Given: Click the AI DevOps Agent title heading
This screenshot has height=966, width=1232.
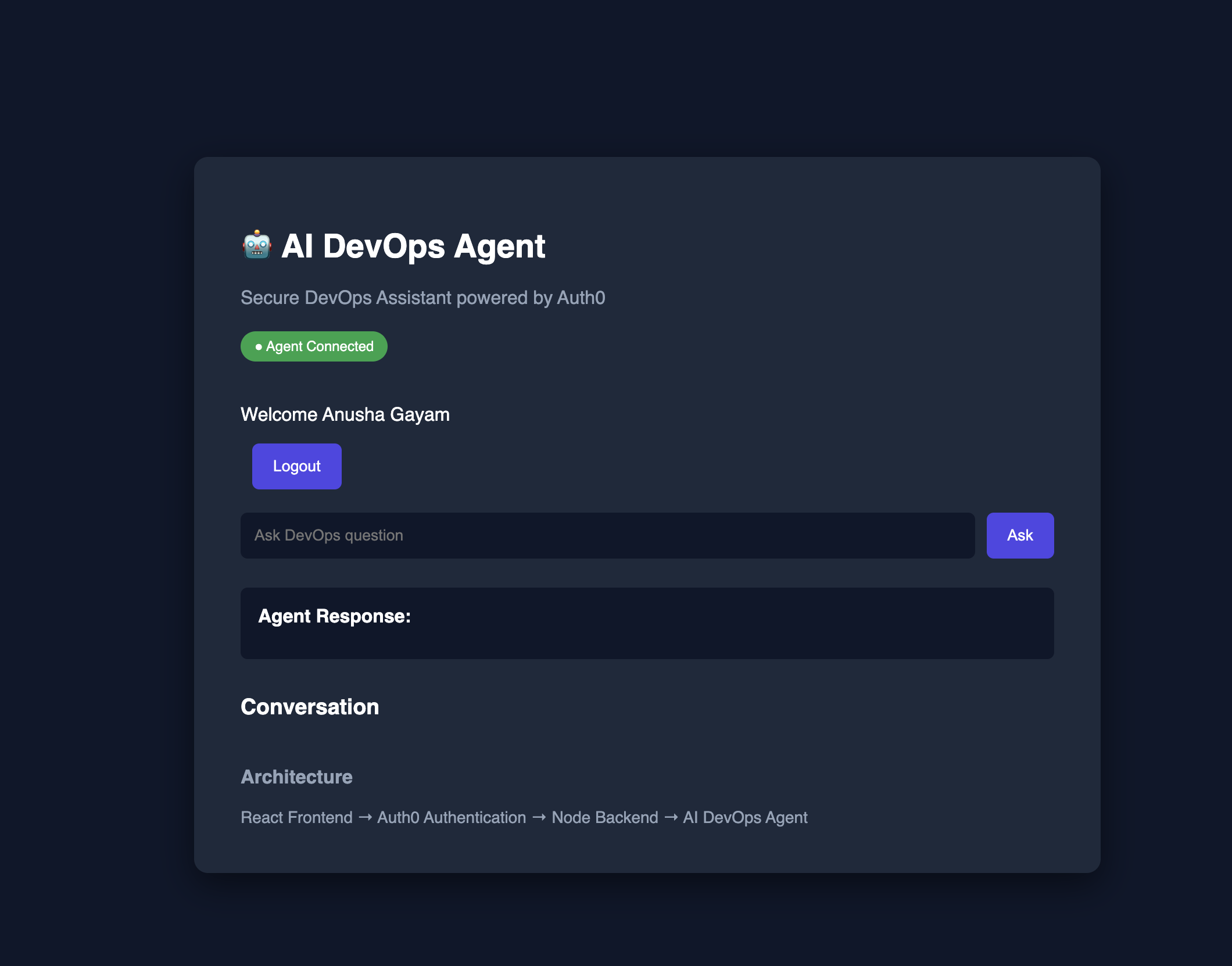Looking at the screenshot, I should pyautogui.click(x=413, y=246).
